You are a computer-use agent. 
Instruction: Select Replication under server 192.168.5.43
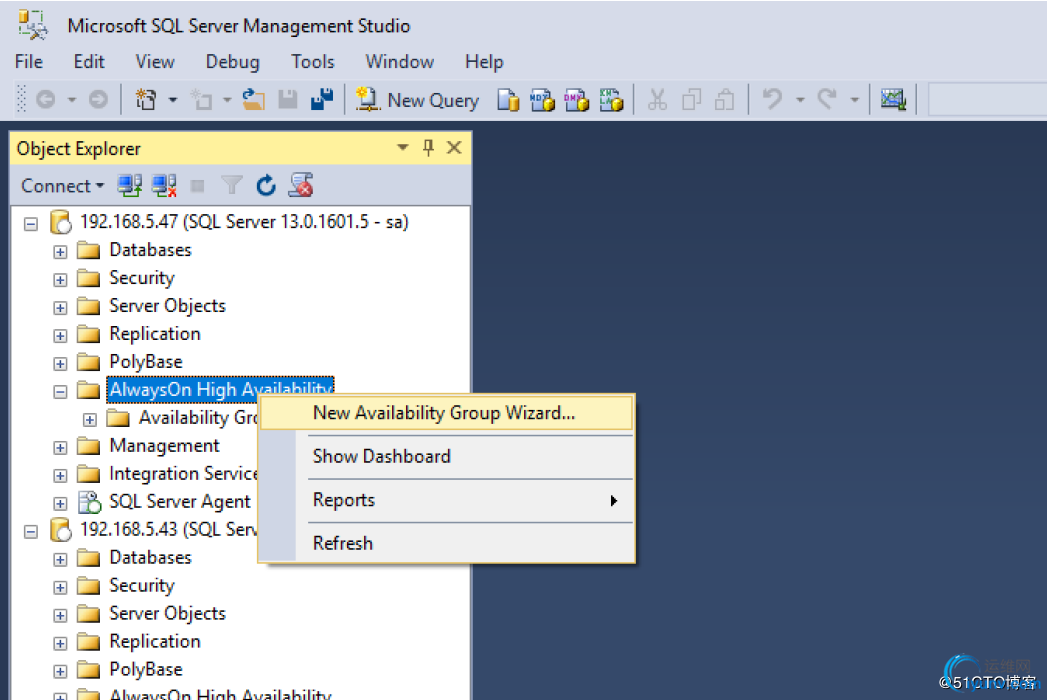tap(155, 641)
